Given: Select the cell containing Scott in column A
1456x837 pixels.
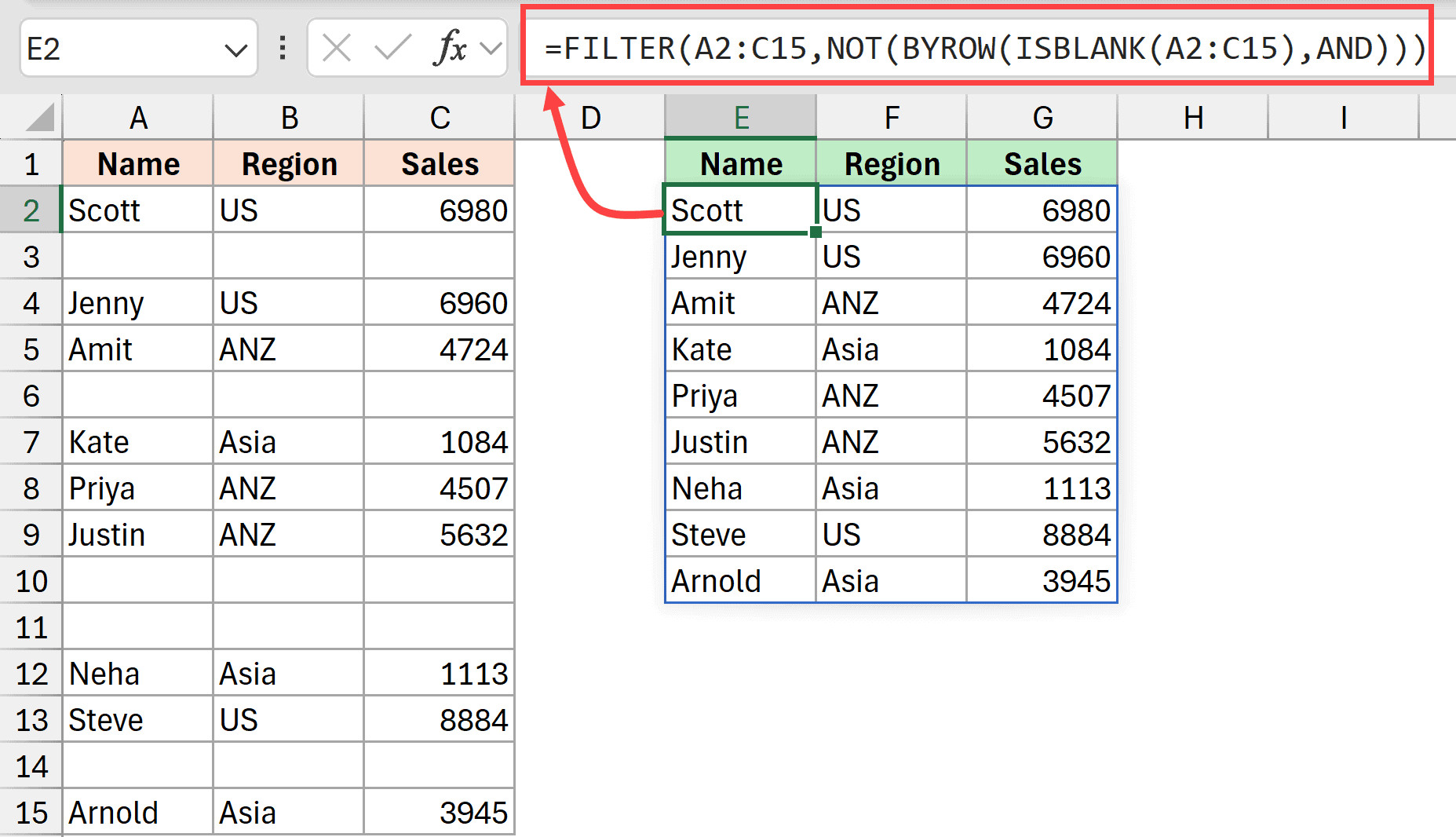Looking at the screenshot, I should coord(138,210).
